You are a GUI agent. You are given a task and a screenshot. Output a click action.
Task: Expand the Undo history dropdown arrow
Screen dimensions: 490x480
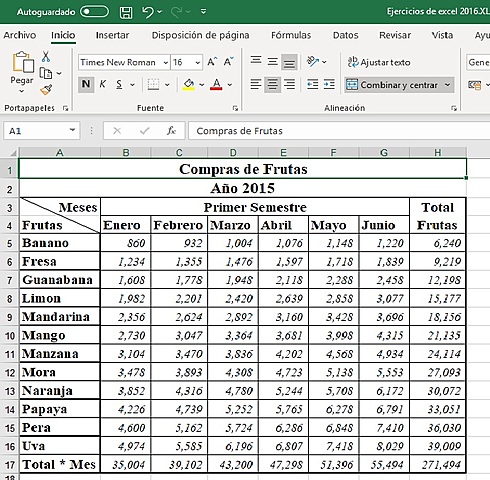coord(159,12)
